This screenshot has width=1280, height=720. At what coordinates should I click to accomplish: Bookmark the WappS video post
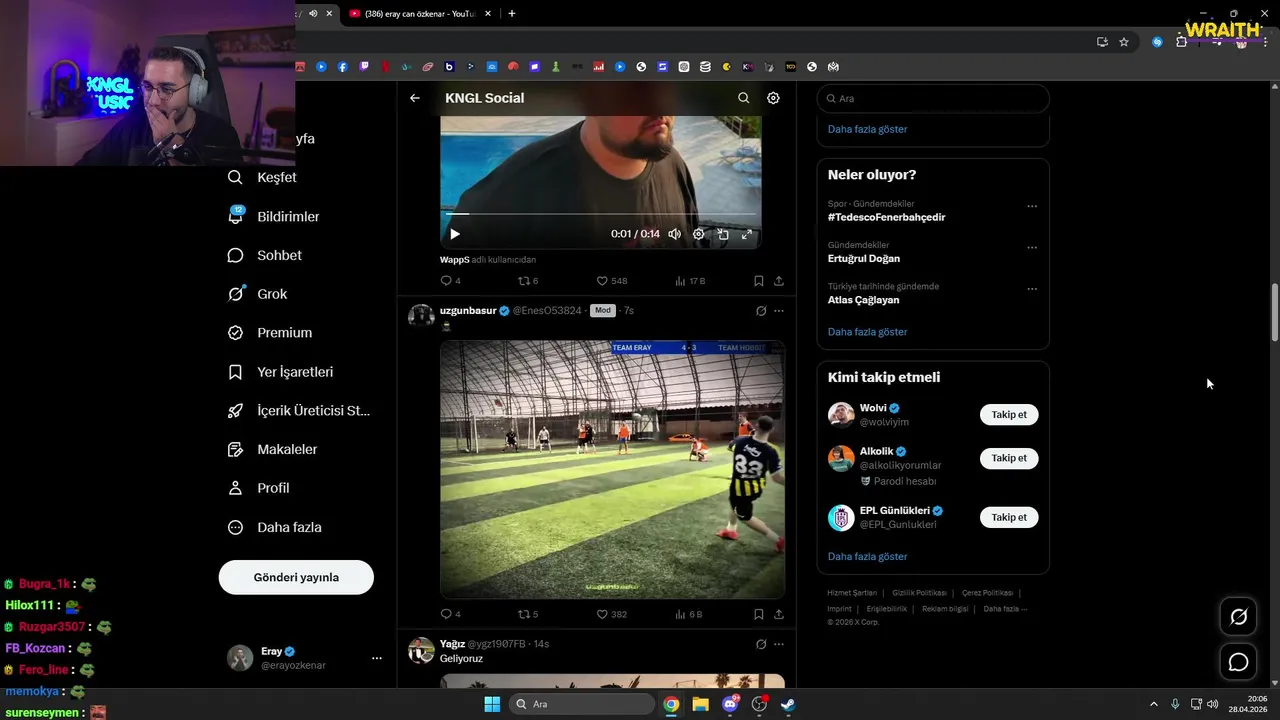759,281
